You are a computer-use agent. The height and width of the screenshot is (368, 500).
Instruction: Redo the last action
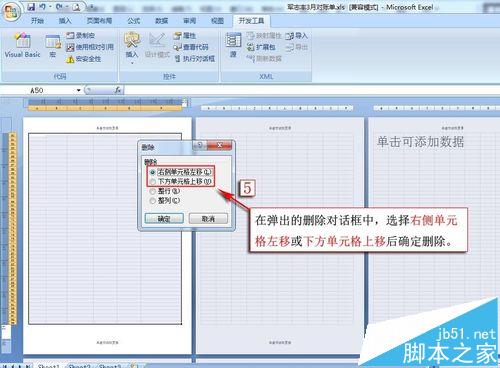59,7
